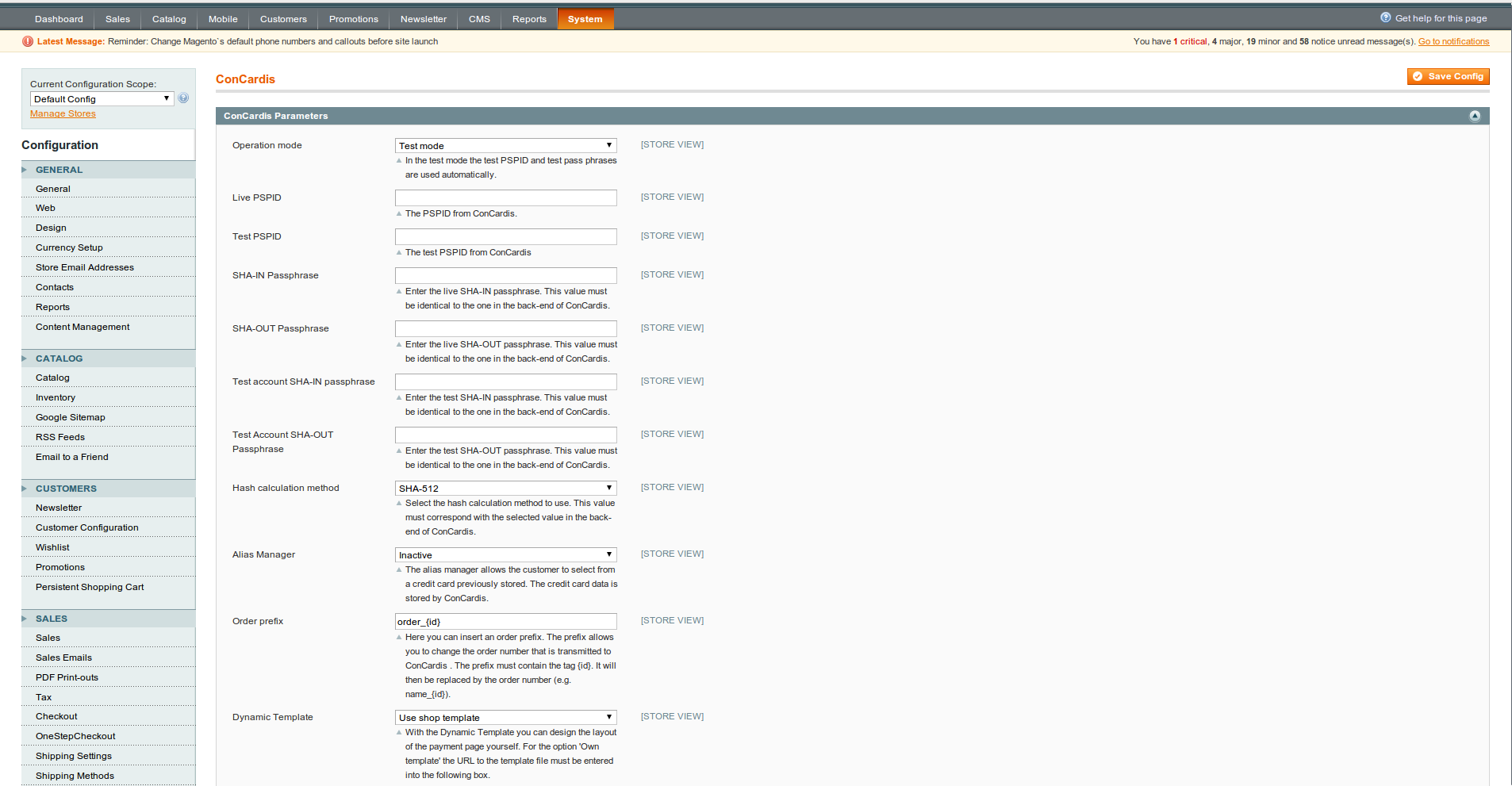This screenshot has height=786, width=1512.
Task: Click the Order prefix text field
Action: click(x=505, y=622)
